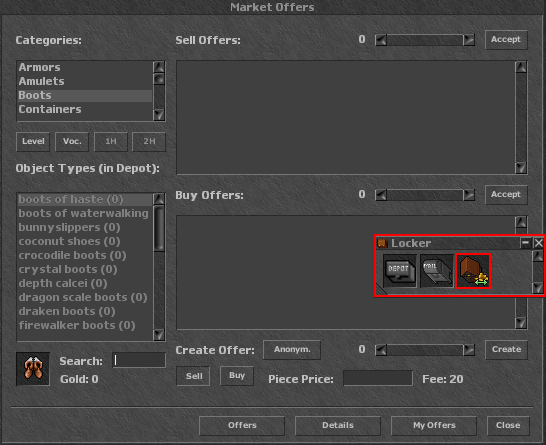Click the Create Offer amount slider track
The image size is (546, 445).
point(425,350)
